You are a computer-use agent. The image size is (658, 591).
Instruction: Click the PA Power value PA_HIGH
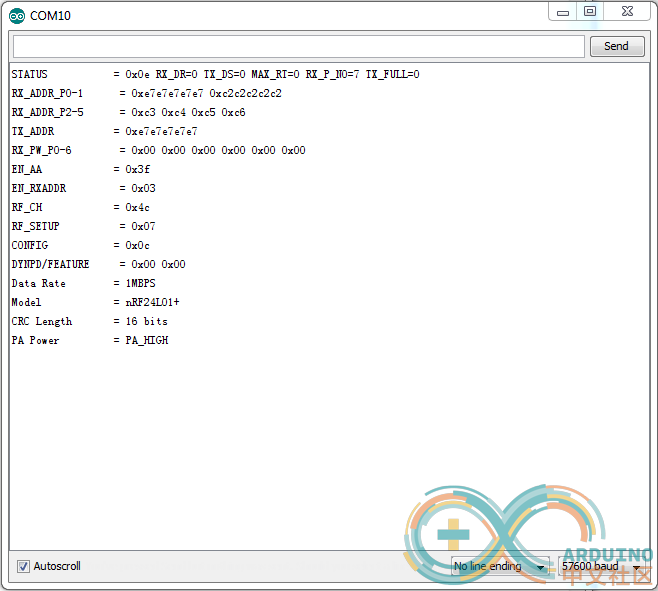click(146, 340)
